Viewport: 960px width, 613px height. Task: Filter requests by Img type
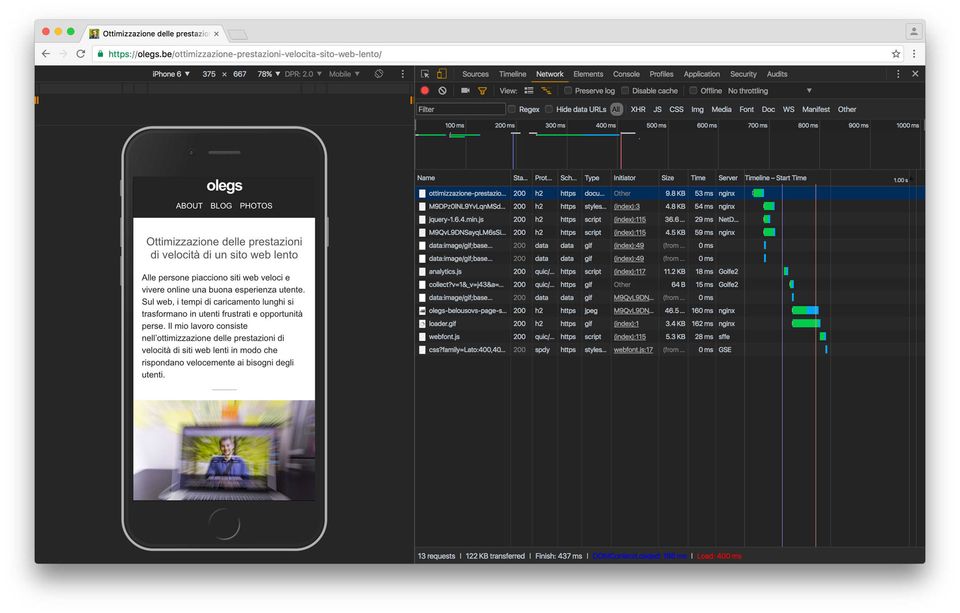click(x=697, y=110)
